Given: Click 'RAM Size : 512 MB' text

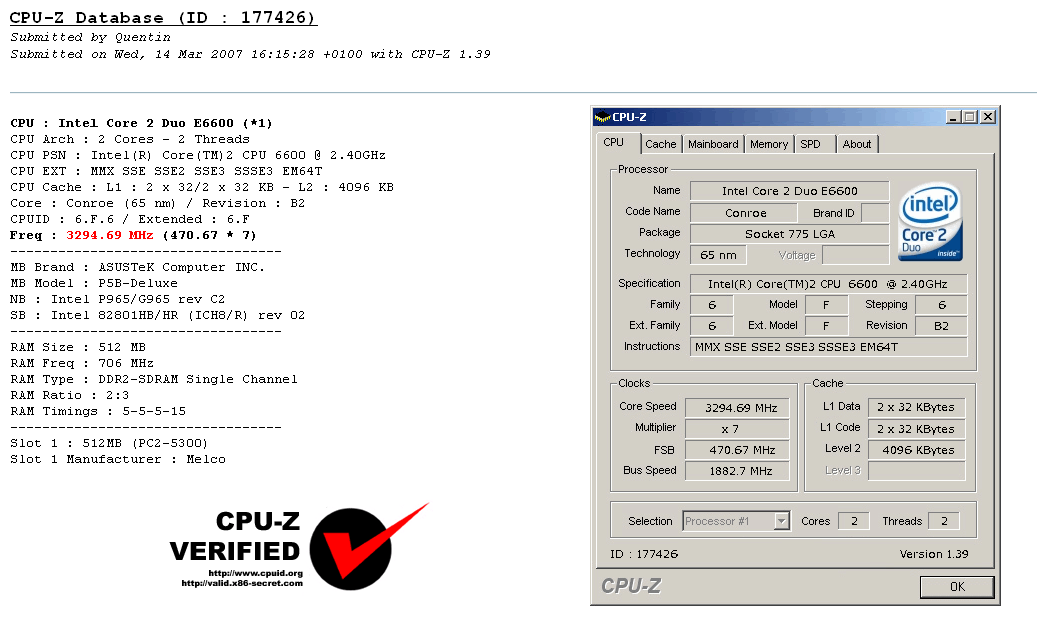Looking at the screenshot, I should click(x=78, y=347).
